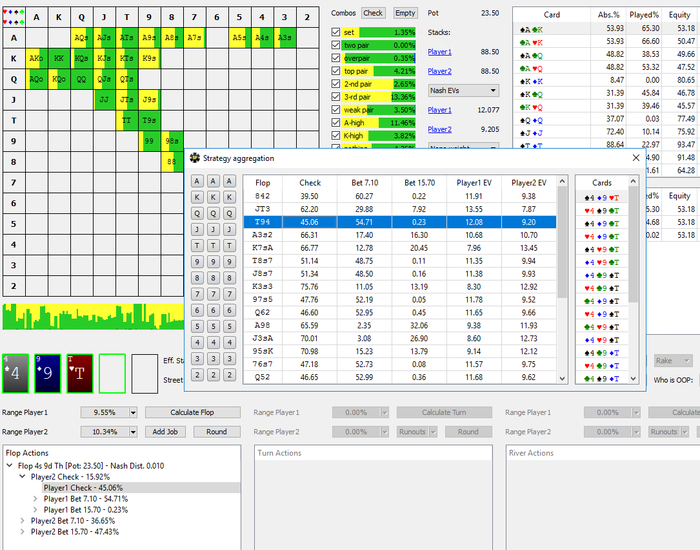Click the Q key in the third card column
Viewport: 700px width, 550px height.
click(x=229, y=213)
